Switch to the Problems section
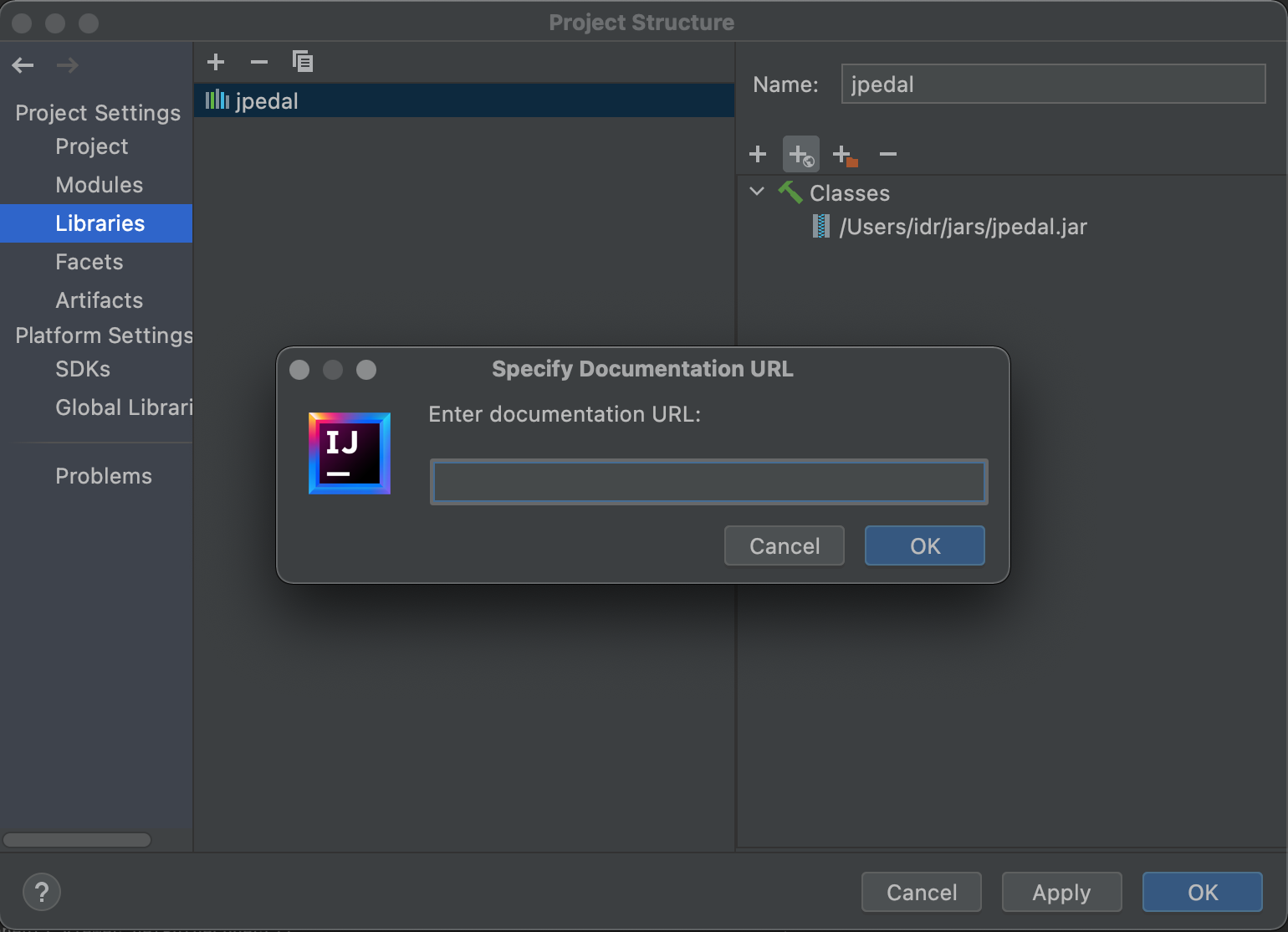The width and height of the screenshot is (1288, 932). (x=103, y=475)
